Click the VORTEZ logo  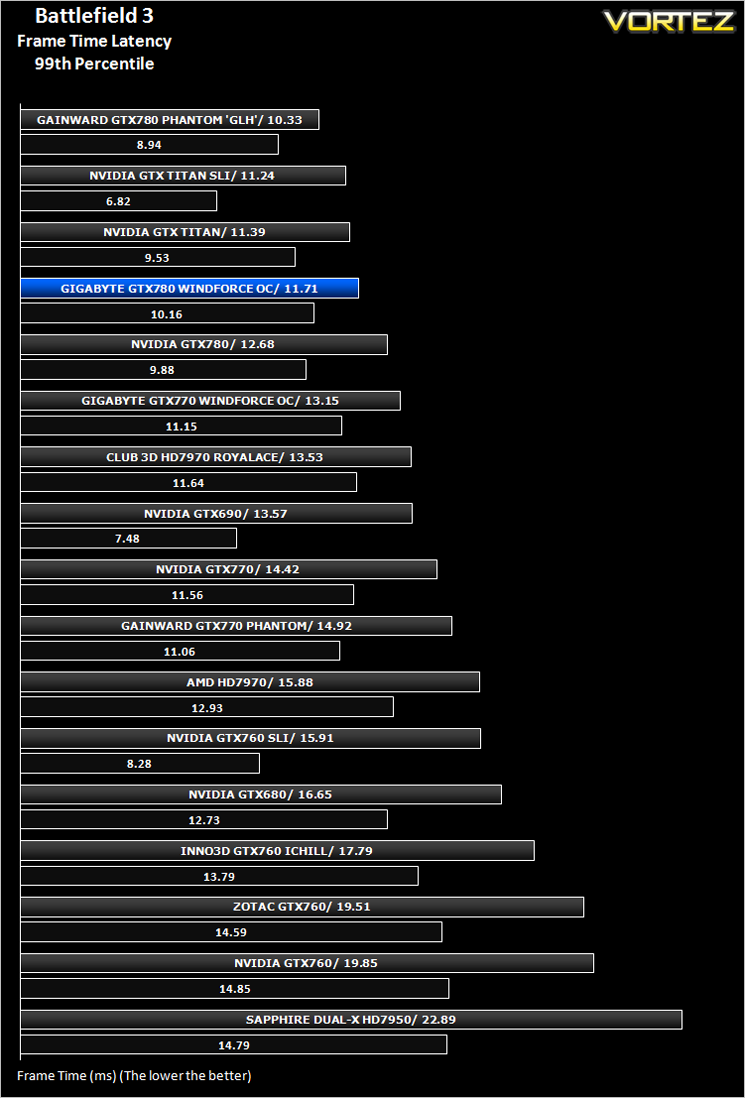(669, 20)
